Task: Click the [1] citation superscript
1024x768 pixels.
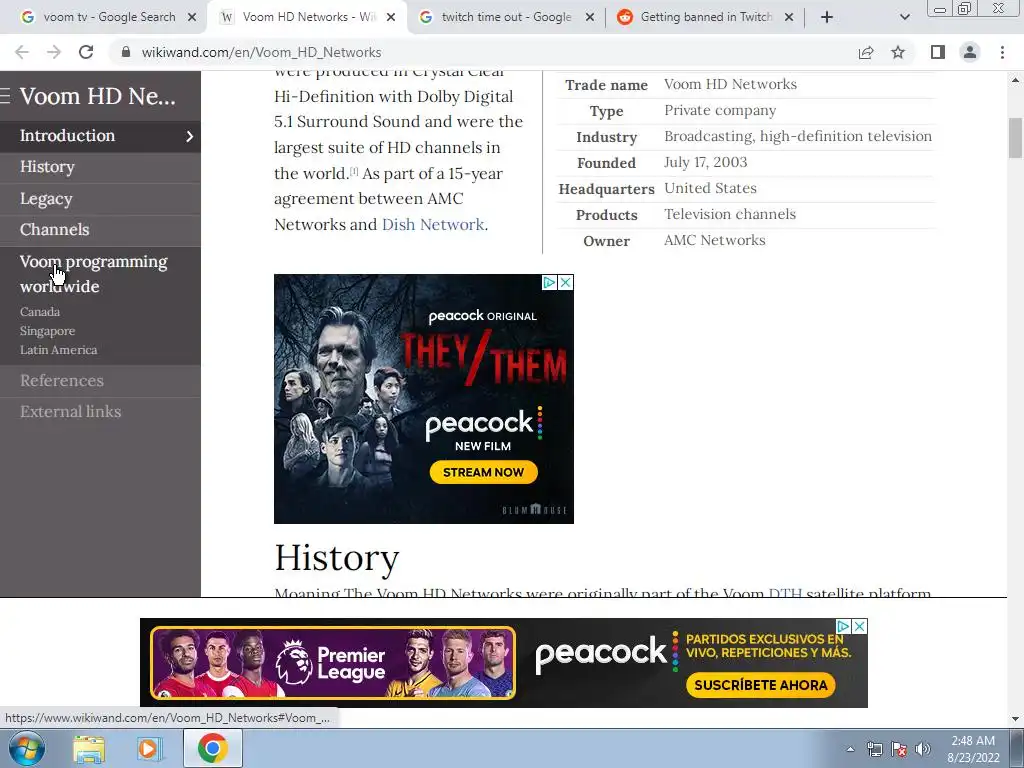Action: 354,171
